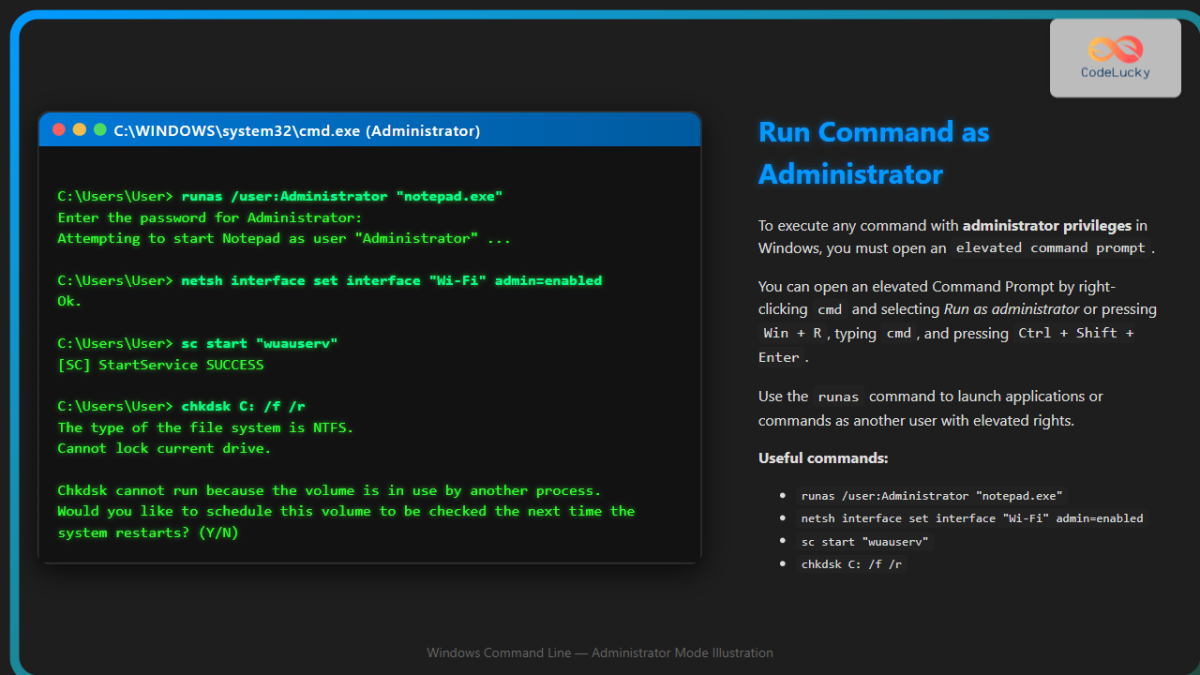Click the Run Command as Administrator heading
This screenshot has width=1200, height=675.
874,152
